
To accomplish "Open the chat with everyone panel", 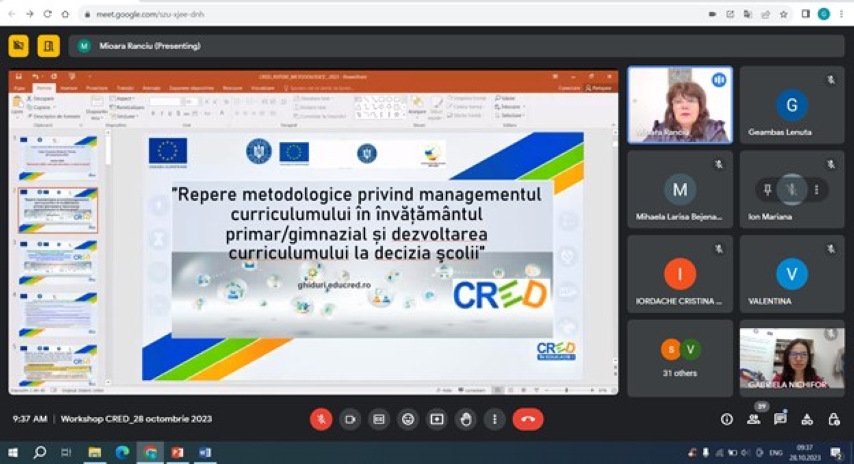I will click(780, 419).
